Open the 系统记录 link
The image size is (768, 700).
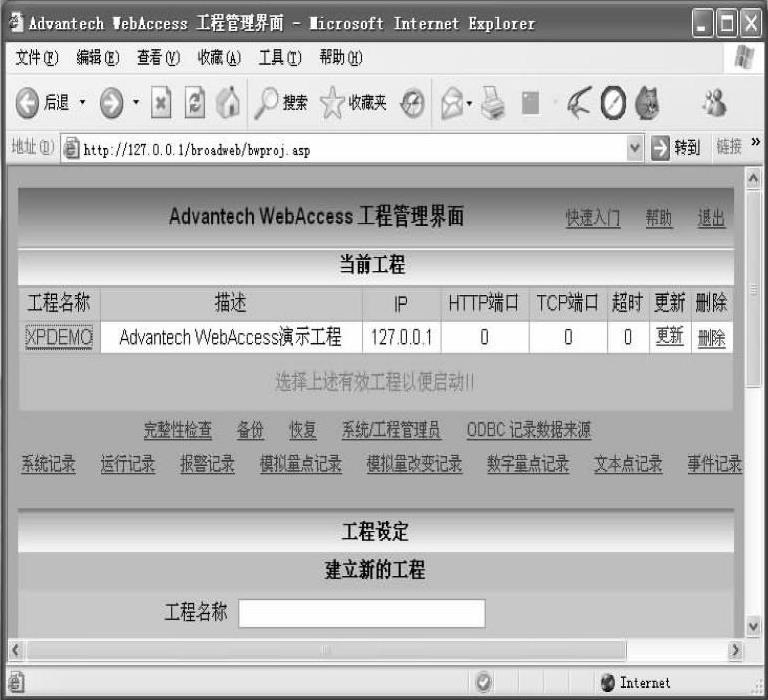[x=48, y=464]
